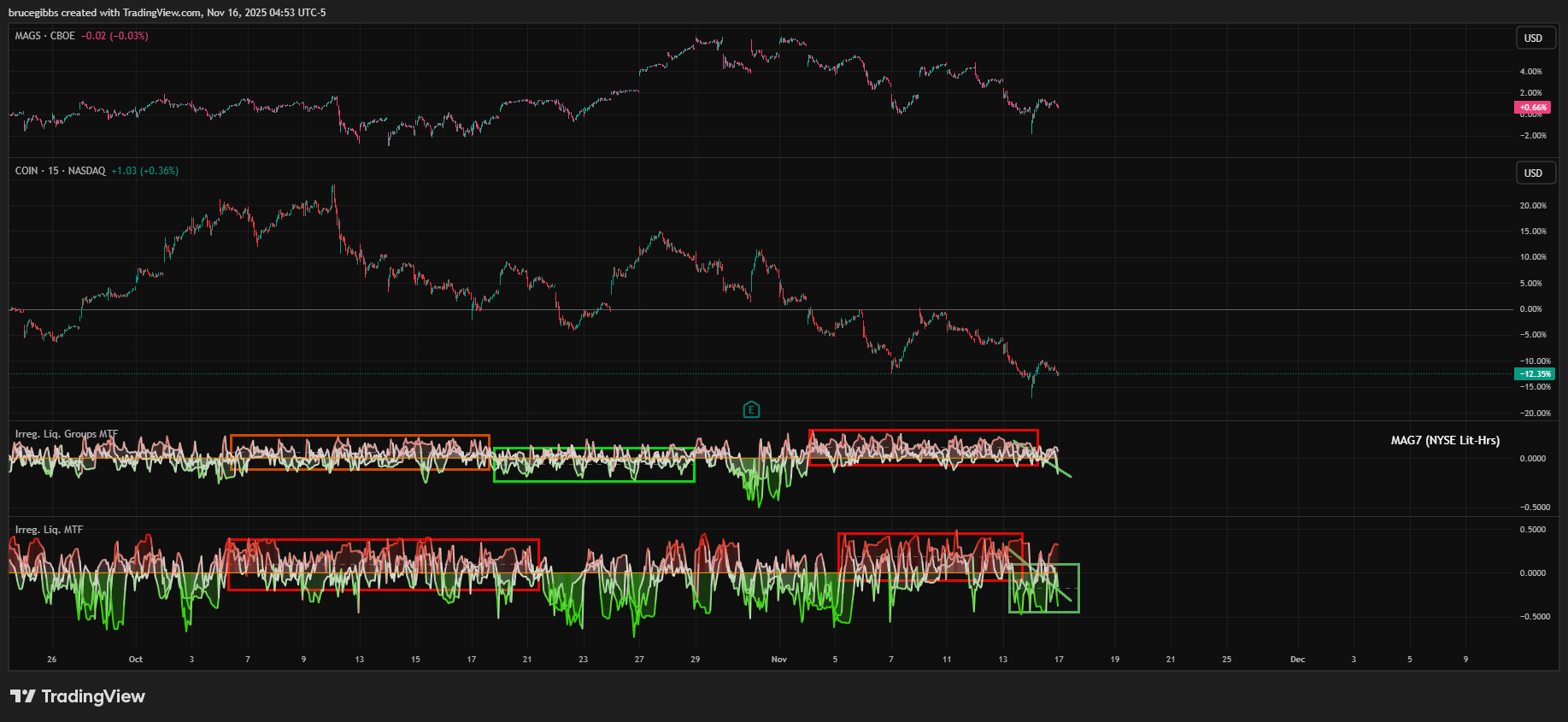Click the brucegibbs created with TradingView.com header
Screen dimensions: 1568x722
(x=167, y=13)
